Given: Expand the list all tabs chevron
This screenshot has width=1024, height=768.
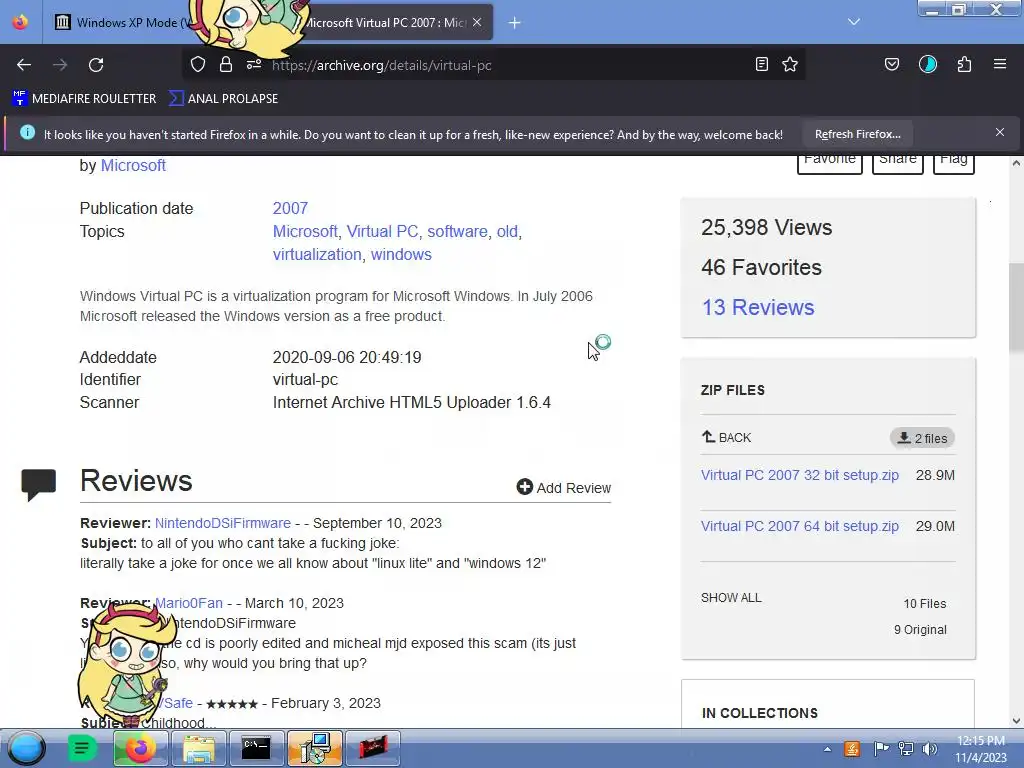Looking at the screenshot, I should 854,22.
